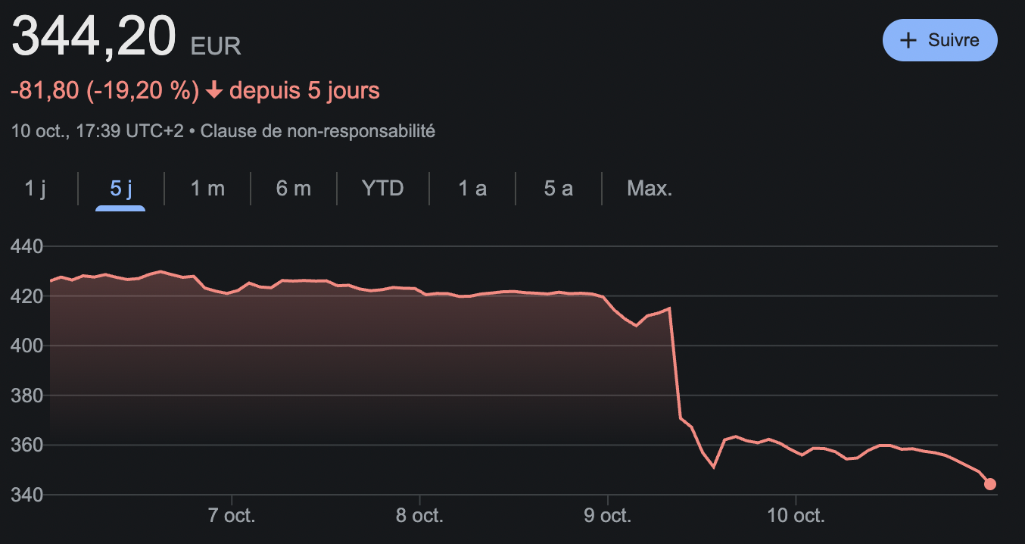Click the plus icon inside Suivre
The height and width of the screenshot is (544, 1025).
point(908,40)
